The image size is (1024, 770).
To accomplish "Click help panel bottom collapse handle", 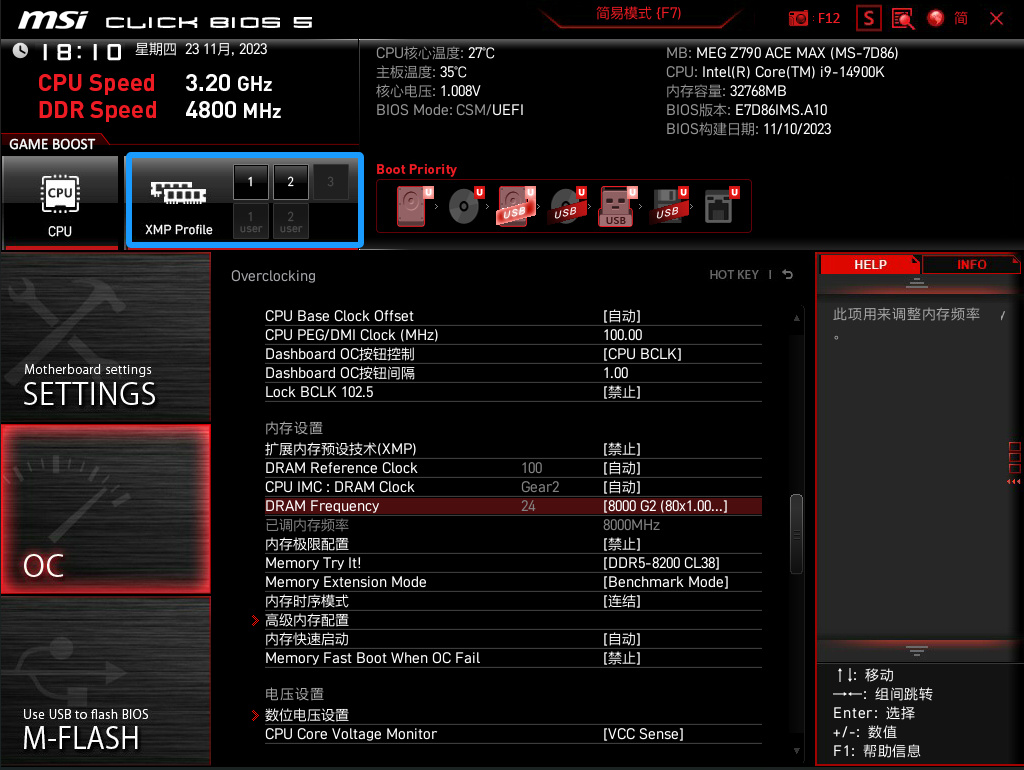I will click(x=917, y=650).
